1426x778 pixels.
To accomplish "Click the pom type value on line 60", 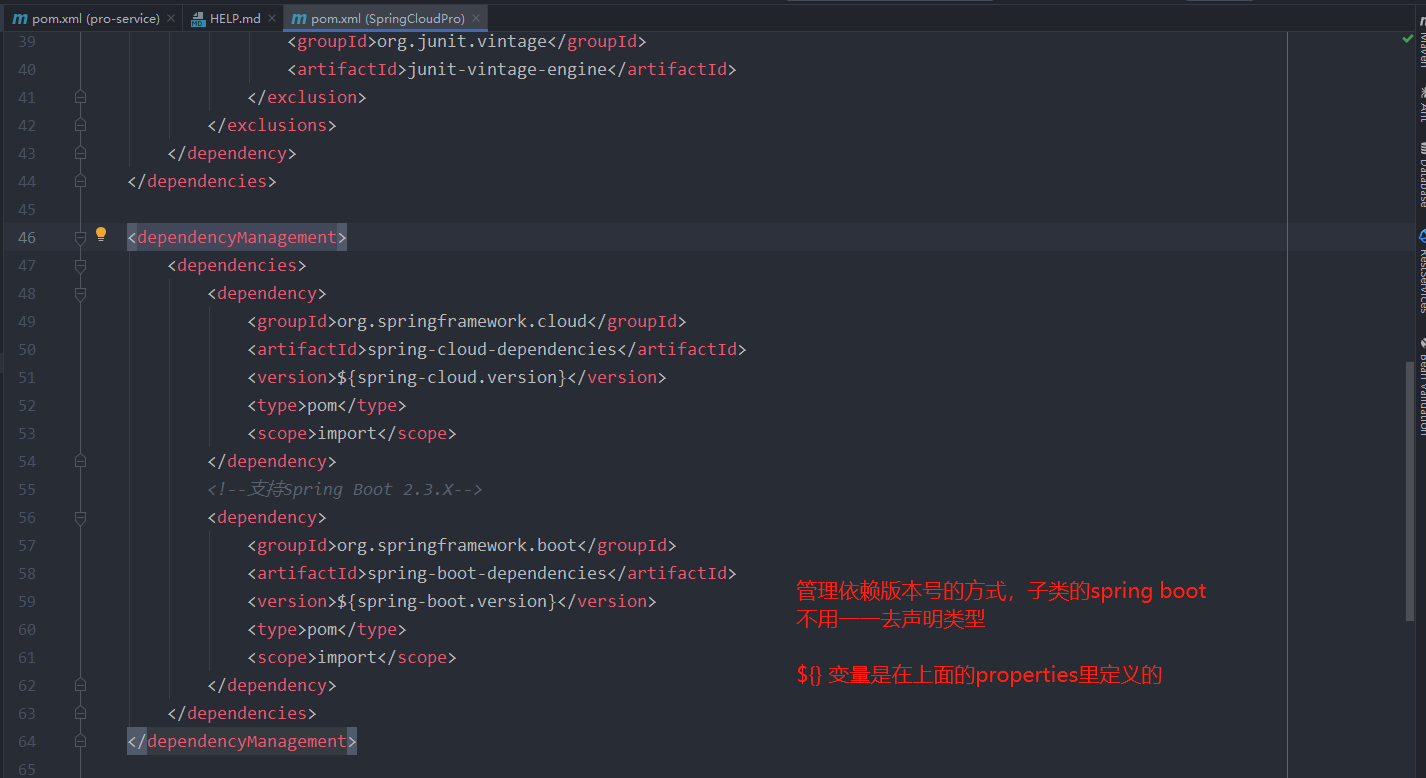I will pyautogui.click(x=322, y=629).
